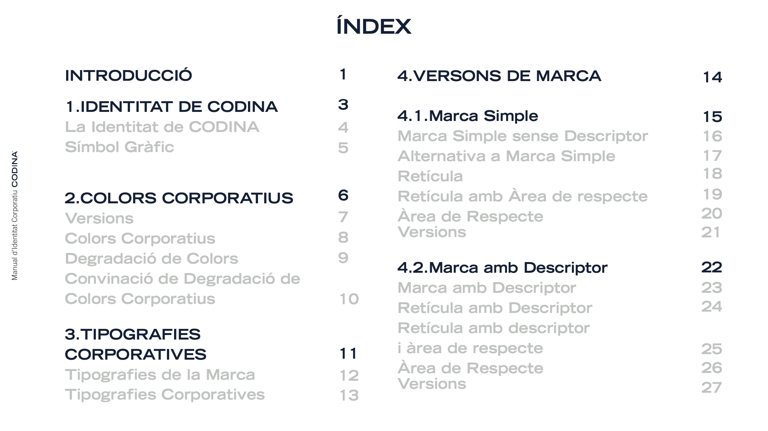Viewport: 768px width, 431px height.
Task: Go to Tipografies Corporatives page 13 entry
Action: pos(165,394)
